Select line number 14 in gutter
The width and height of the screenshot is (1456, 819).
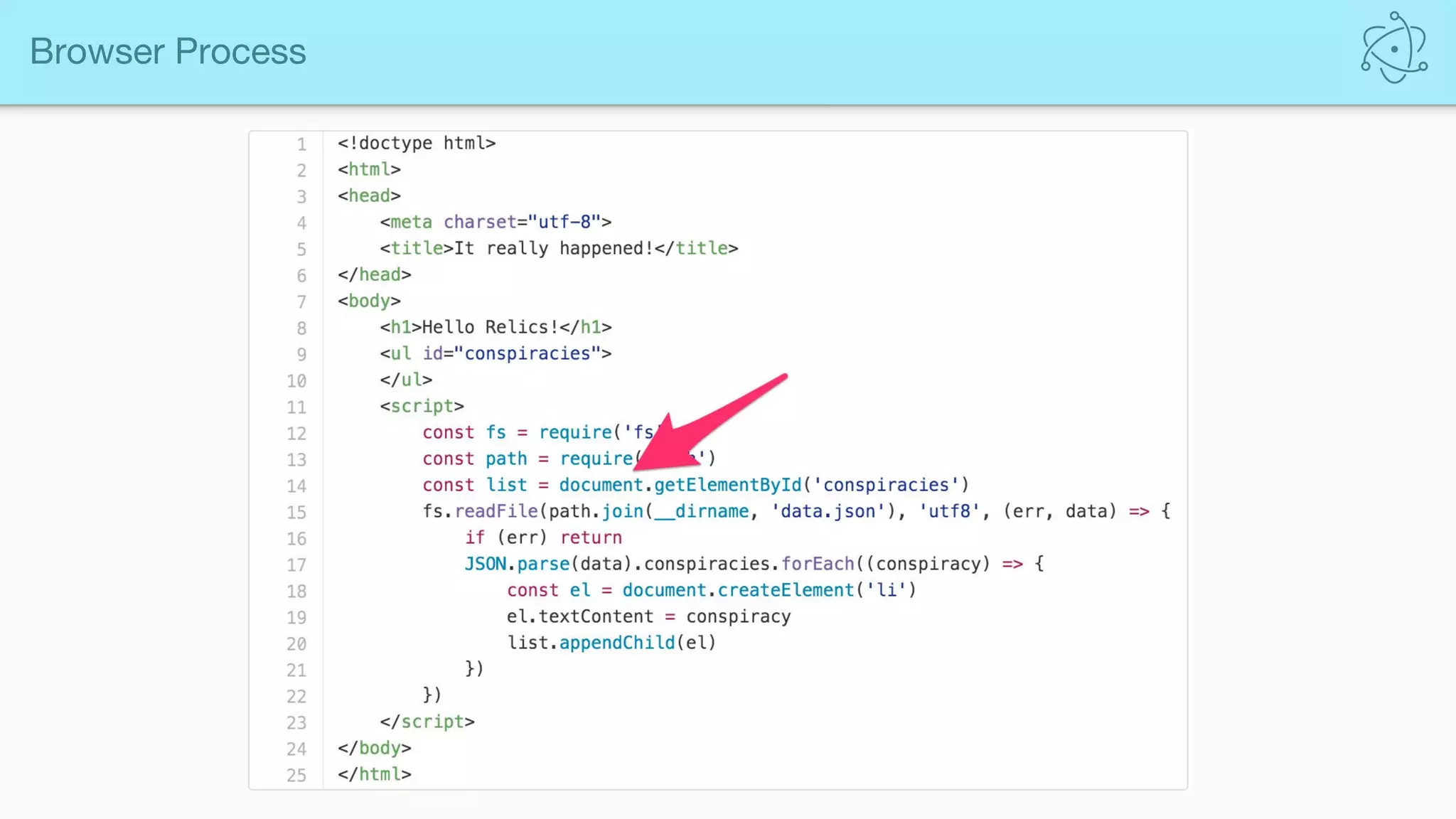tap(296, 486)
